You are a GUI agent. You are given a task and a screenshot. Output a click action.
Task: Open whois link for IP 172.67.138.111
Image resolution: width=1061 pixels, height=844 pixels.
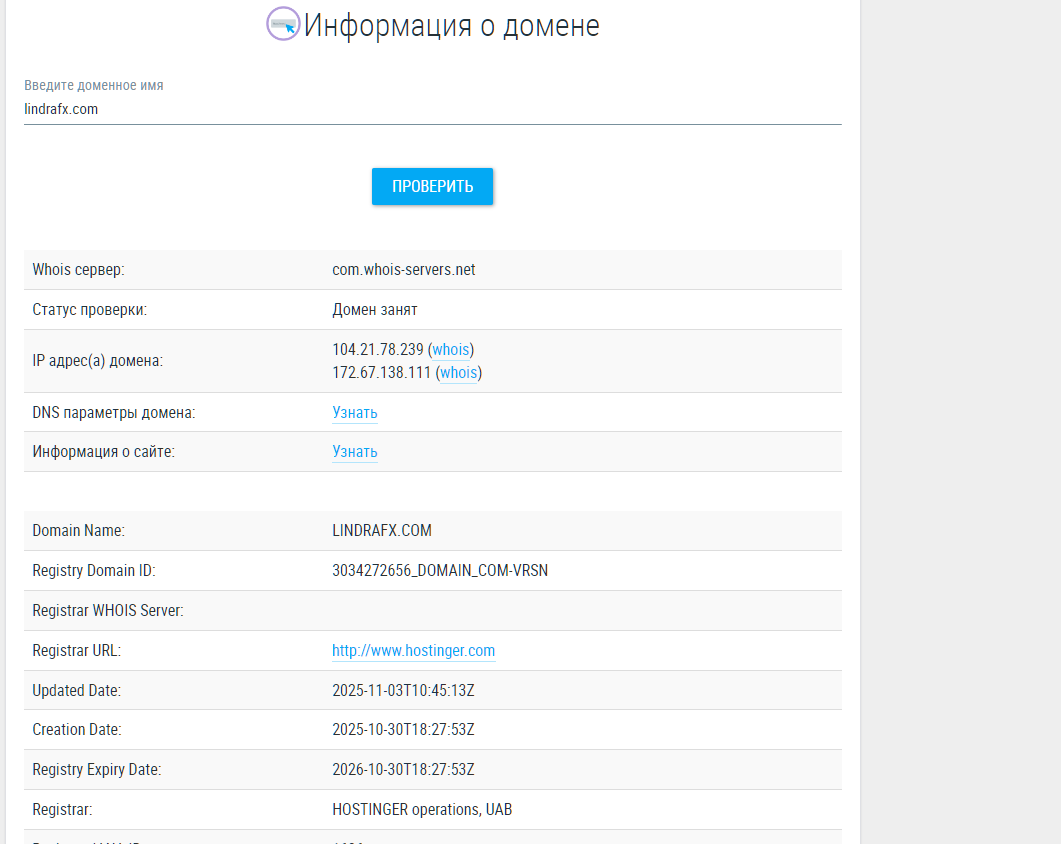pos(458,373)
